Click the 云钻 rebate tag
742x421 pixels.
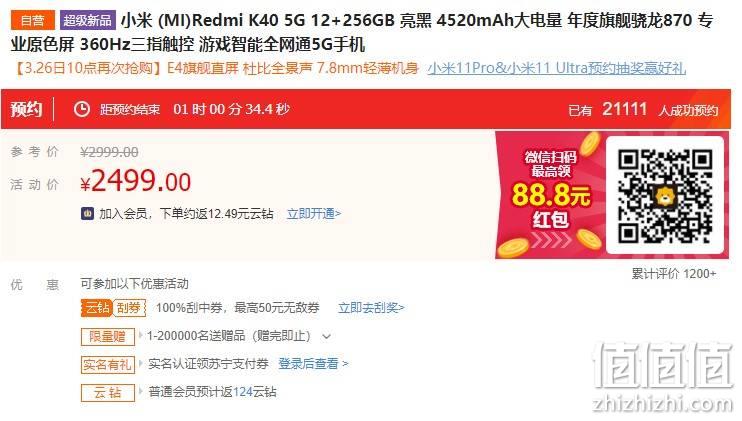coord(107,393)
